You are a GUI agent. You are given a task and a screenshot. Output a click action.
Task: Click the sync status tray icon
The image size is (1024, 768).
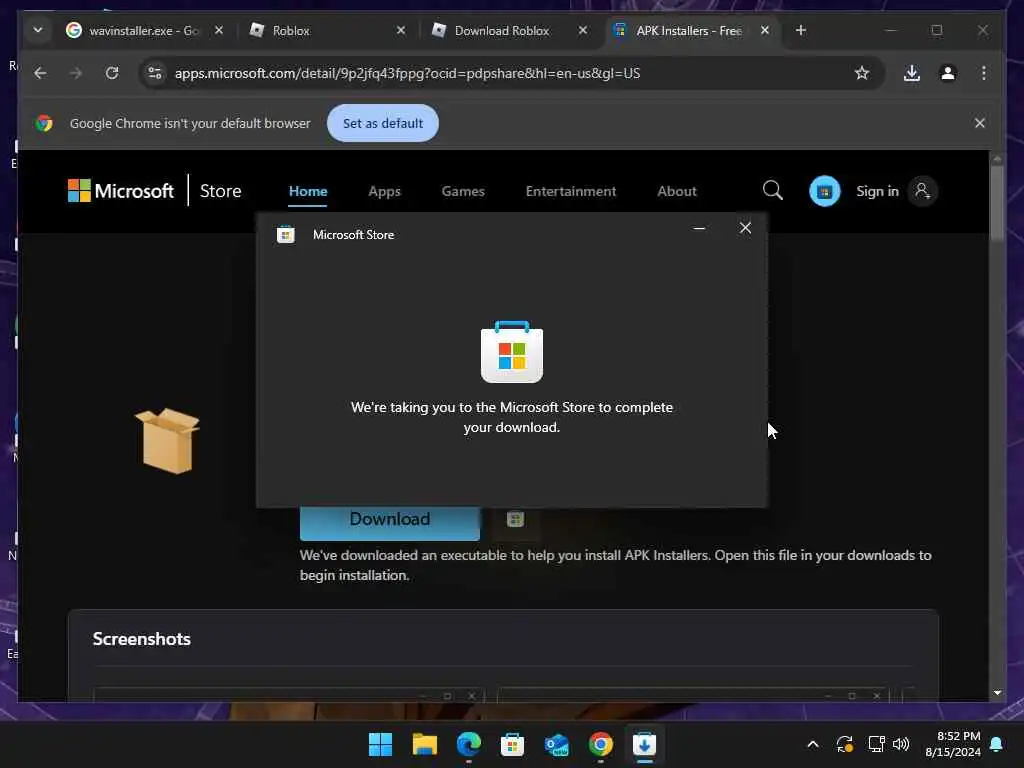coord(844,744)
